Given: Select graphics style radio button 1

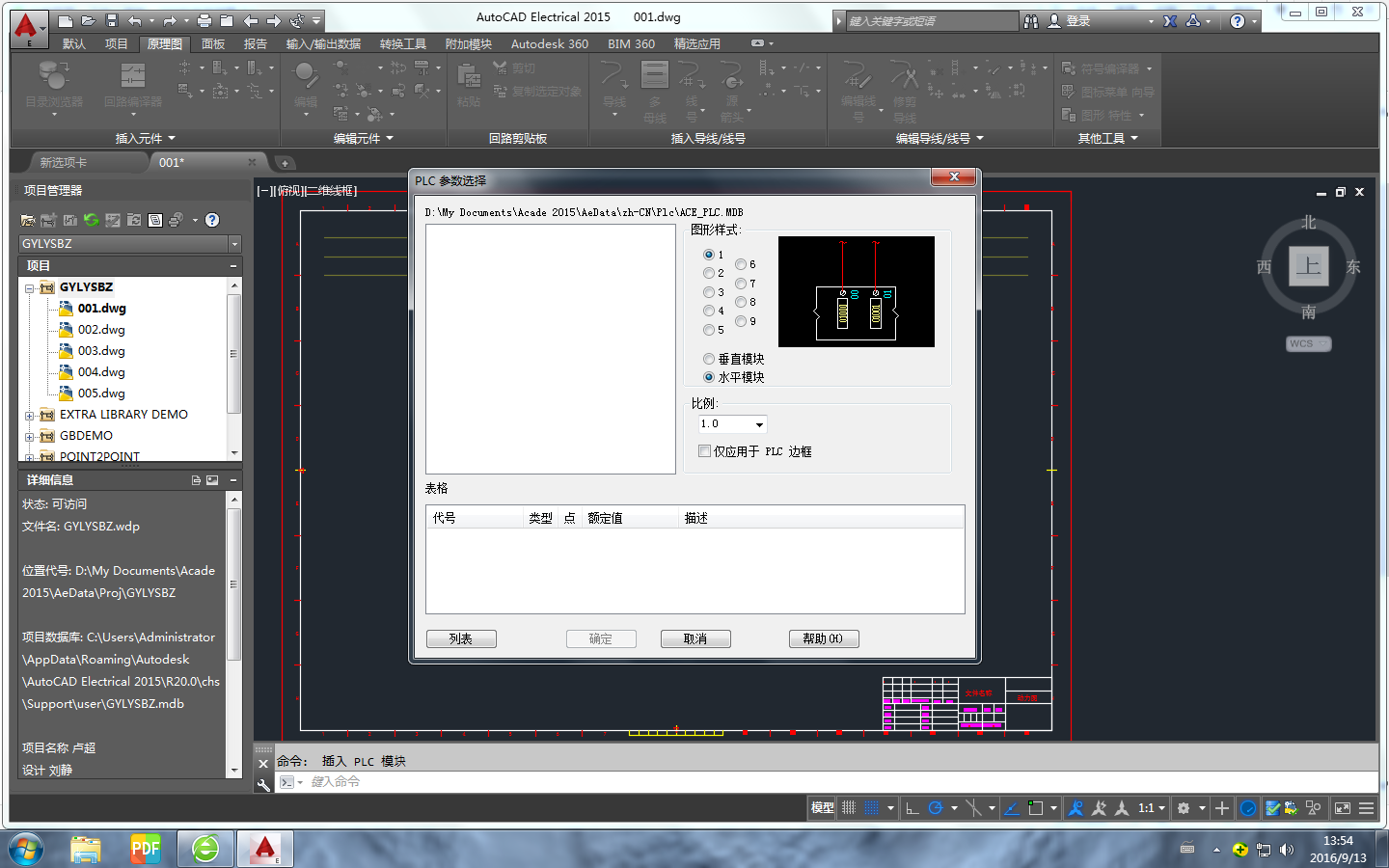Looking at the screenshot, I should tap(709, 255).
